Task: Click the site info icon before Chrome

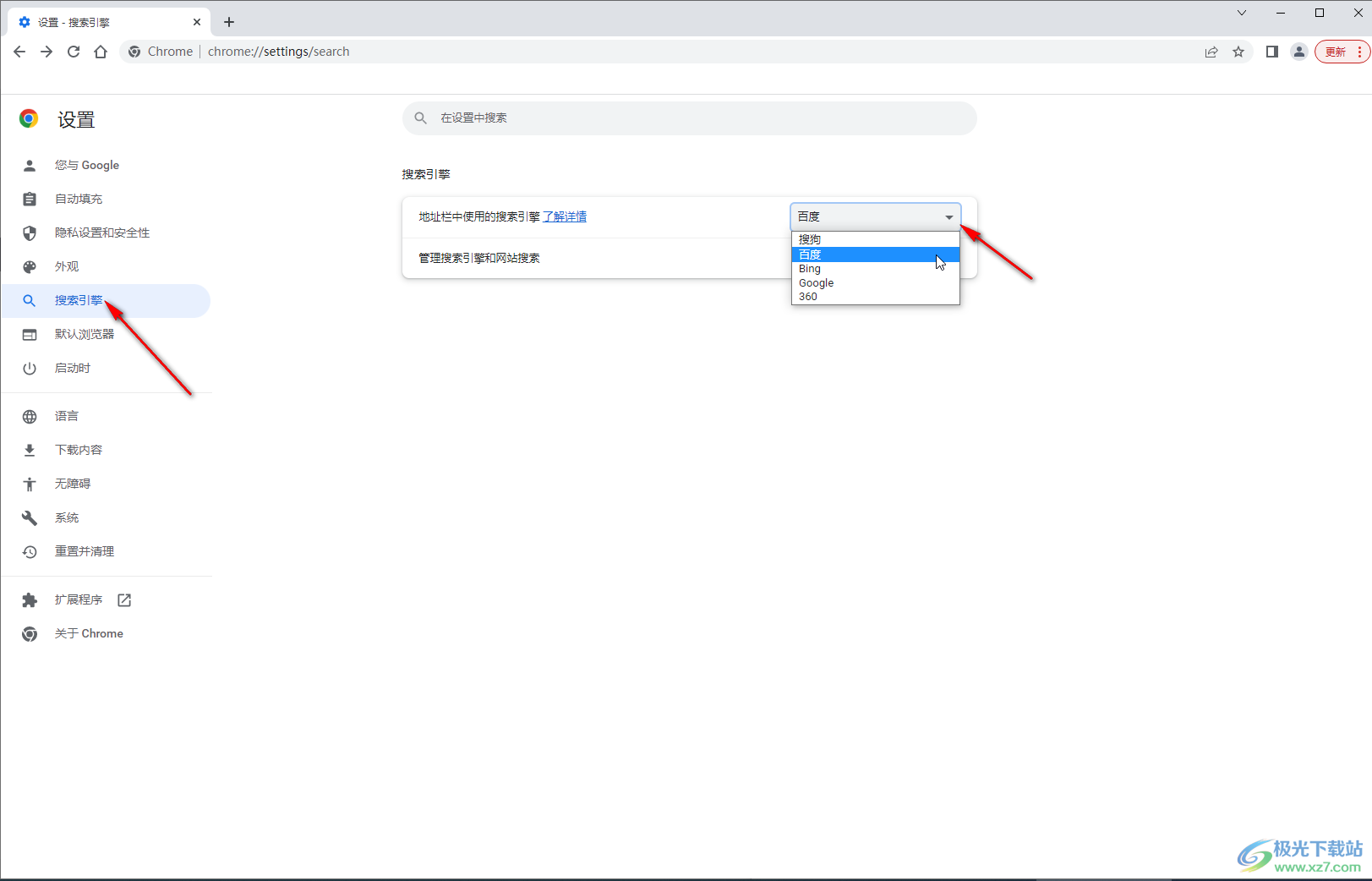Action: tap(134, 52)
